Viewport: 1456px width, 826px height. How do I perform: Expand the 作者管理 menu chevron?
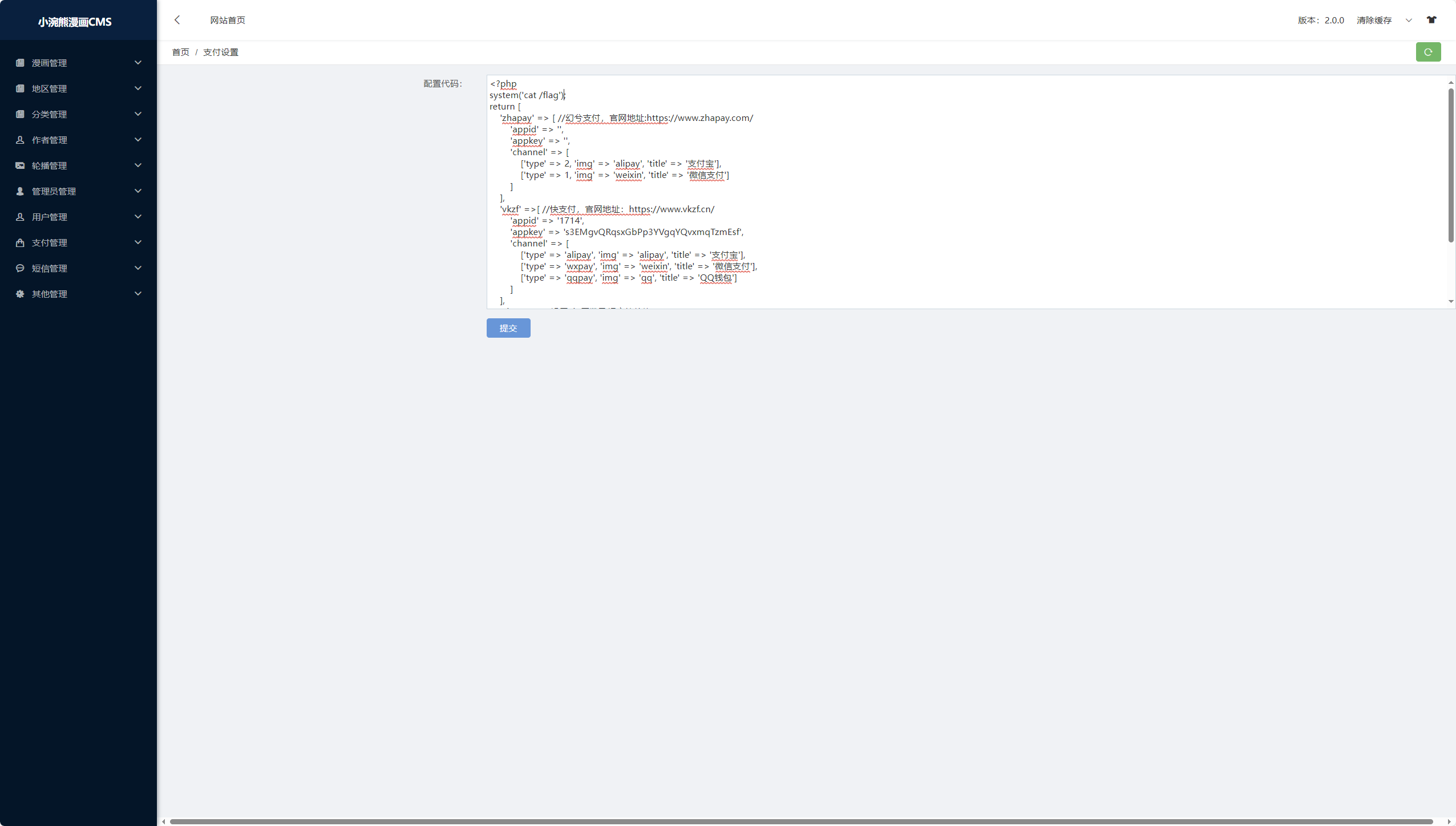[138, 140]
